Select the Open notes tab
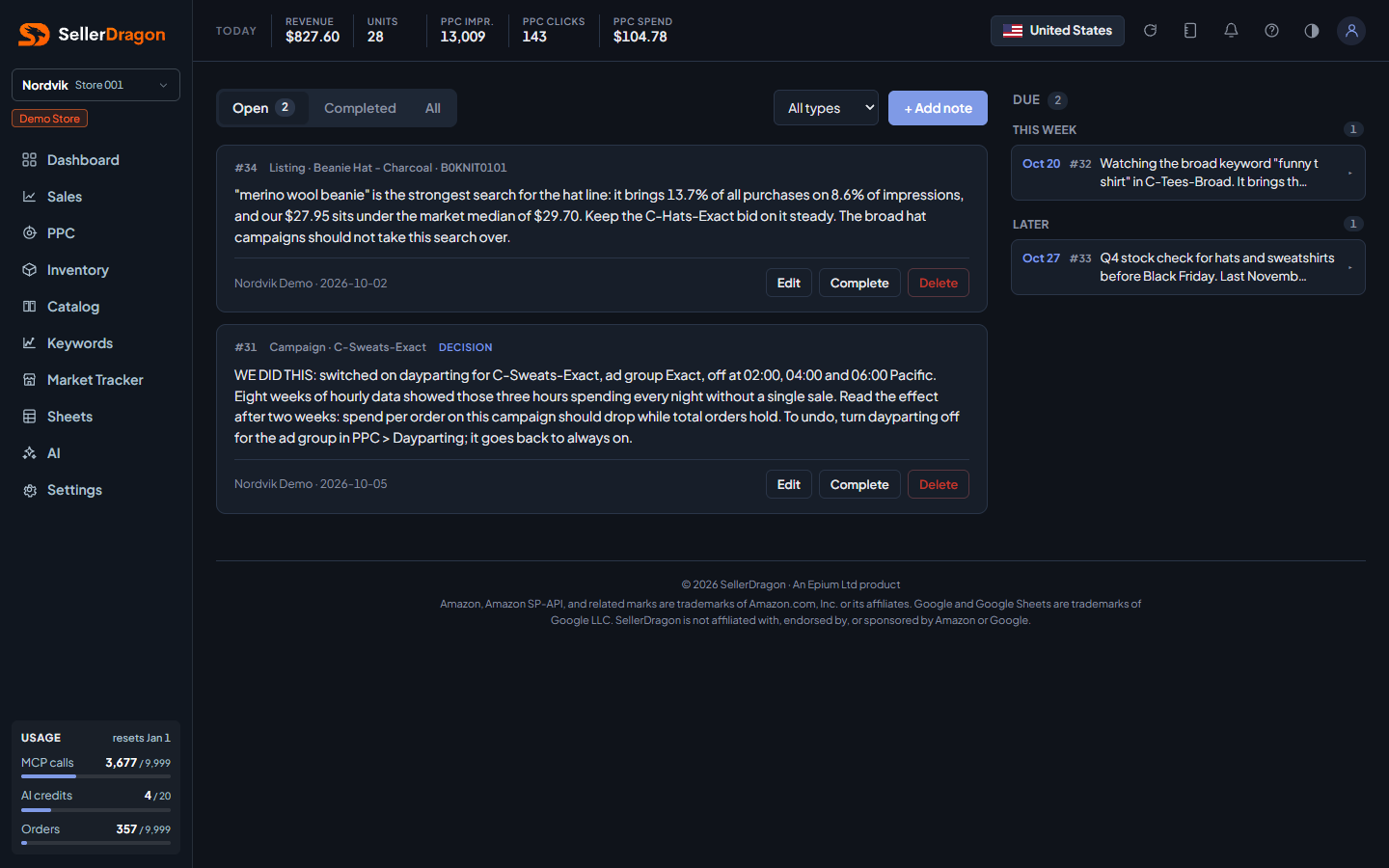 pos(263,108)
